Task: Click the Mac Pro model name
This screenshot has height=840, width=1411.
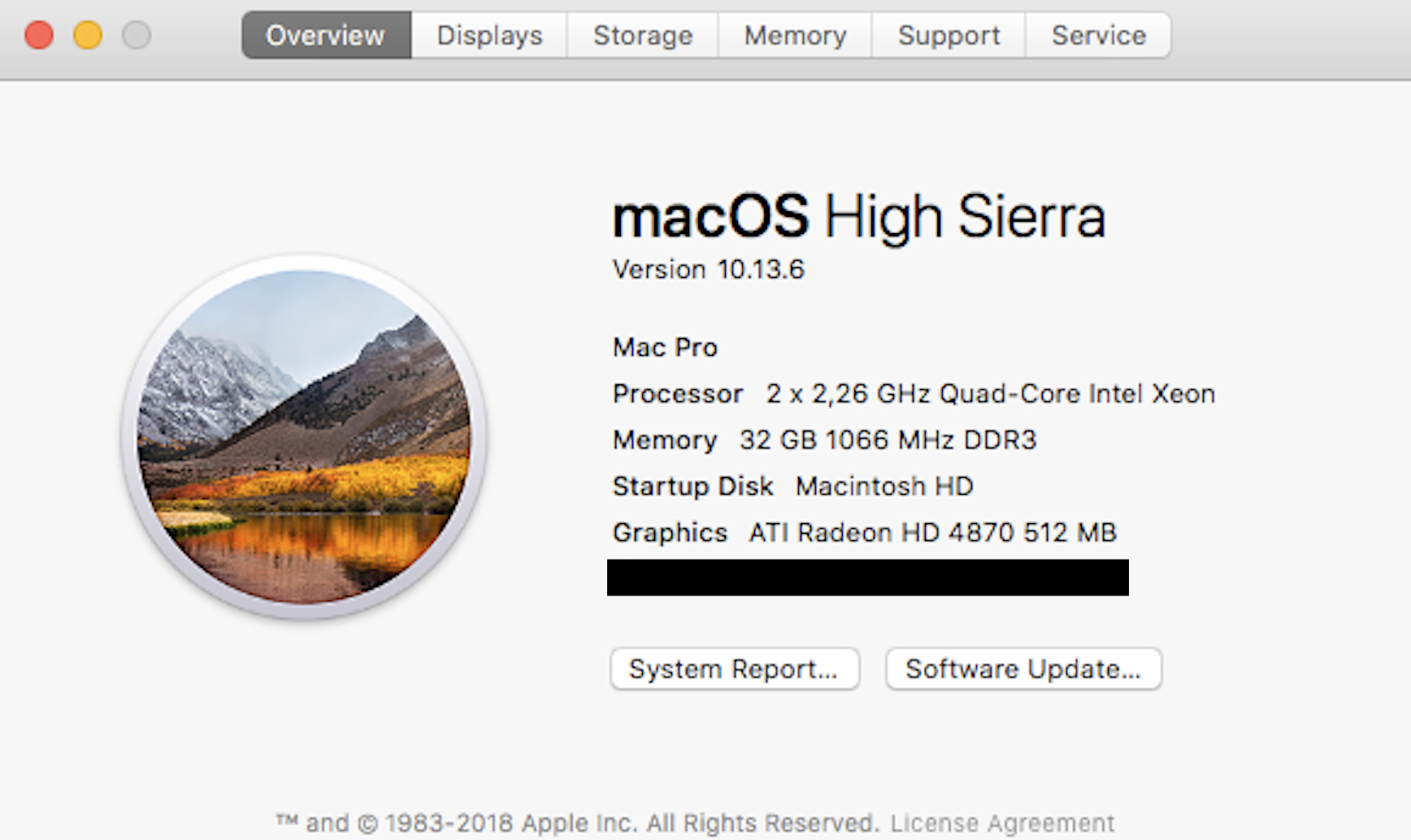Action: [665, 348]
